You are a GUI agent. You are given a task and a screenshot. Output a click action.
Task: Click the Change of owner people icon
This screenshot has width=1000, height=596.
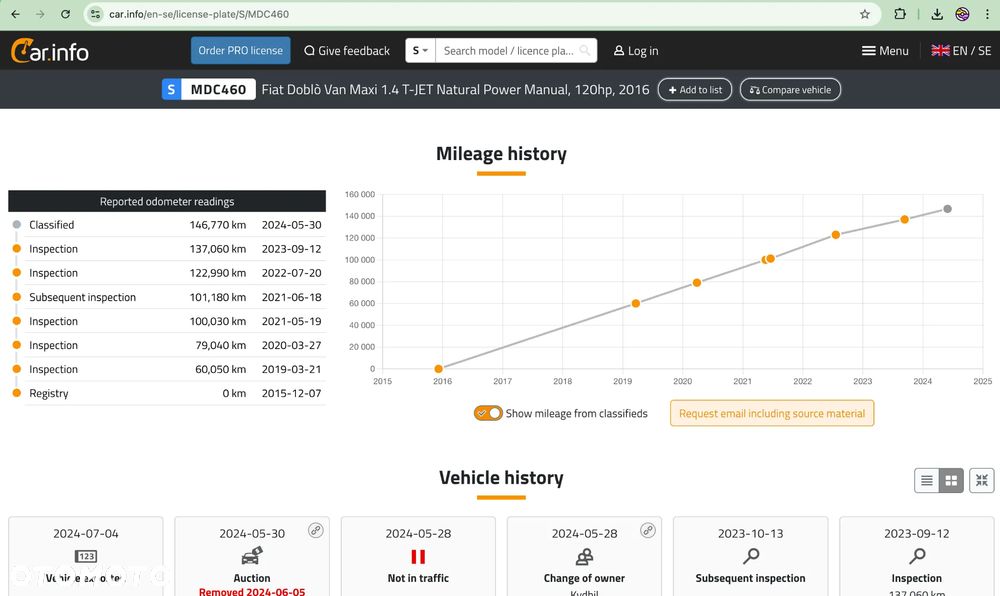click(x=584, y=556)
